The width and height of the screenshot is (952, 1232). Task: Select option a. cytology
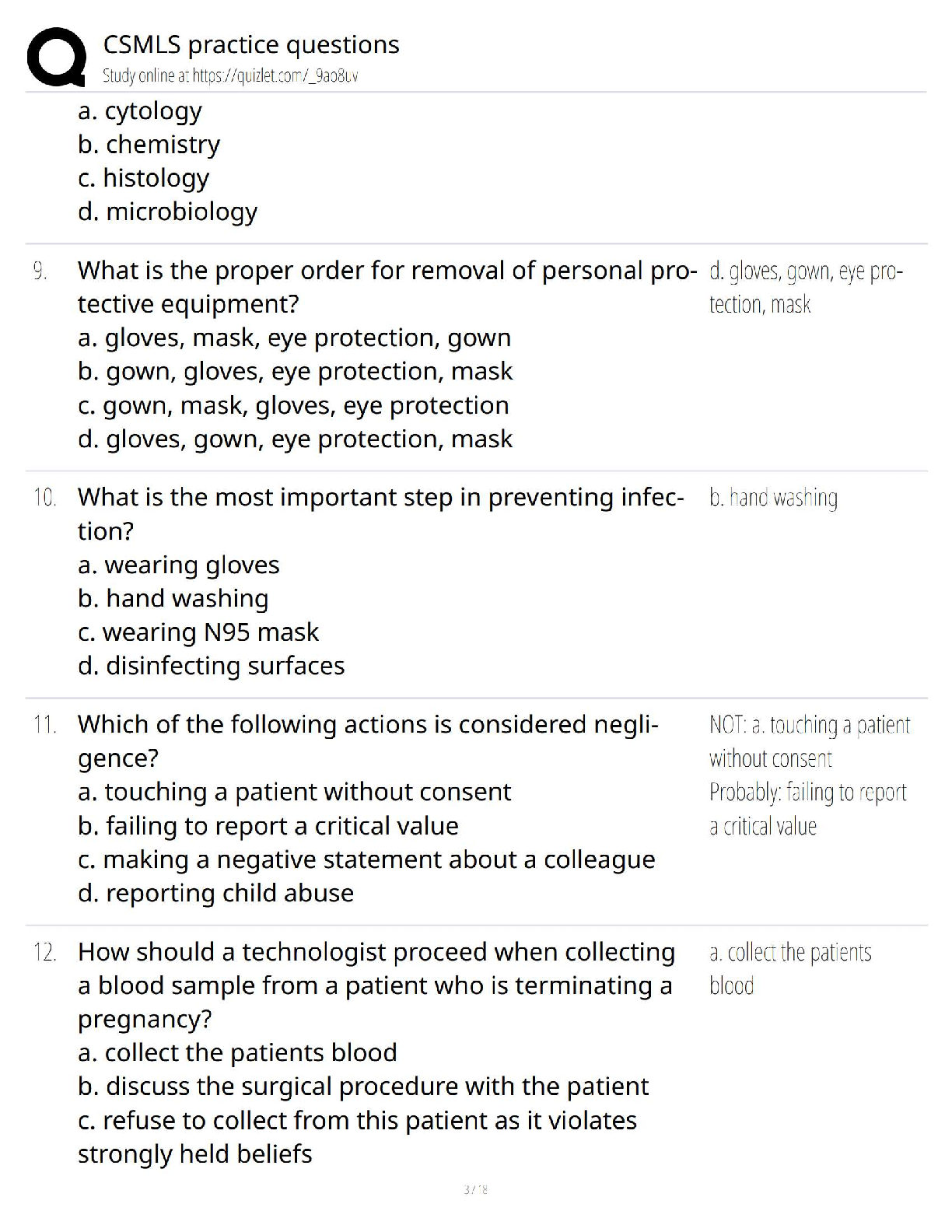pos(140,111)
